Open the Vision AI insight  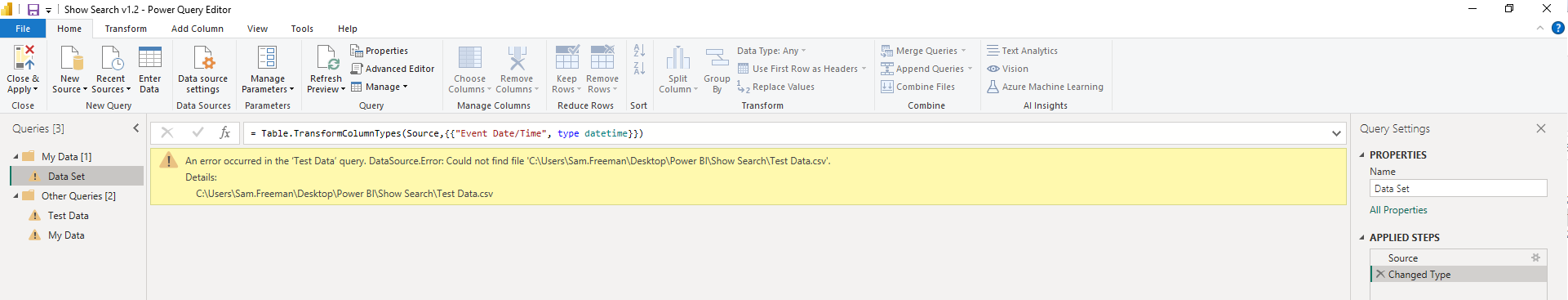[x=1007, y=69]
